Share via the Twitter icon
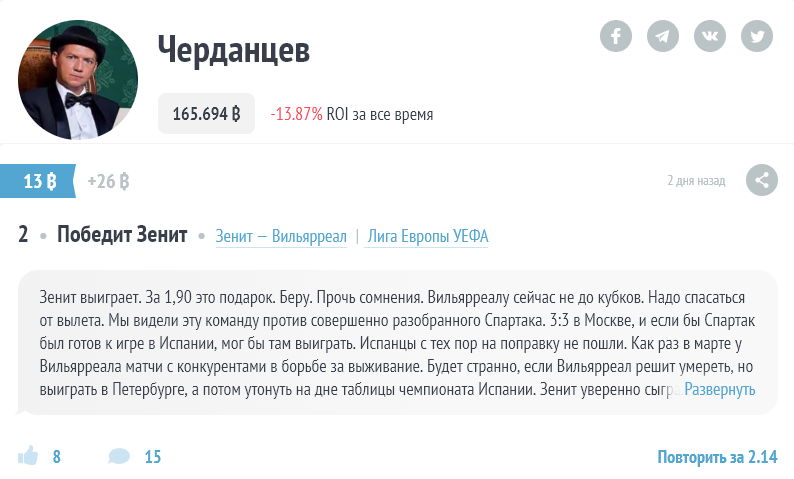The width and height of the screenshot is (794, 479). coord(757,36)
